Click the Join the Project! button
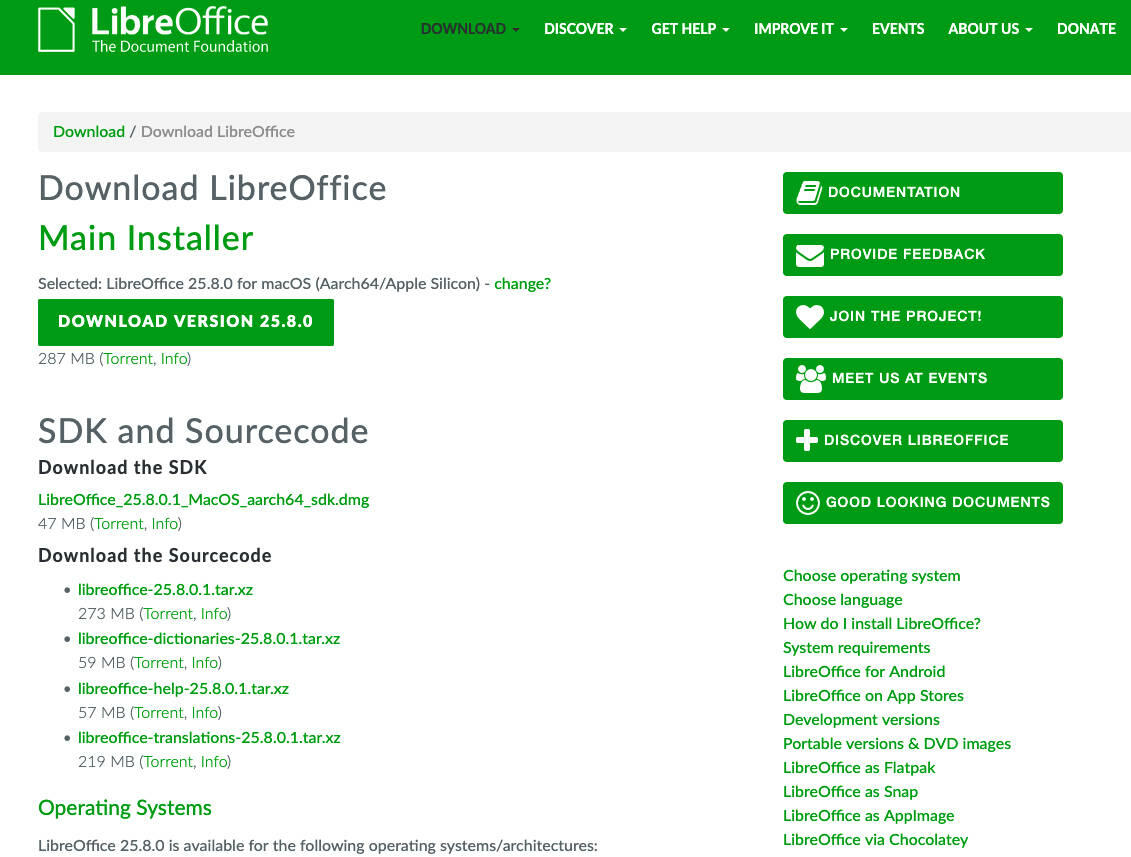 [923, 317]
